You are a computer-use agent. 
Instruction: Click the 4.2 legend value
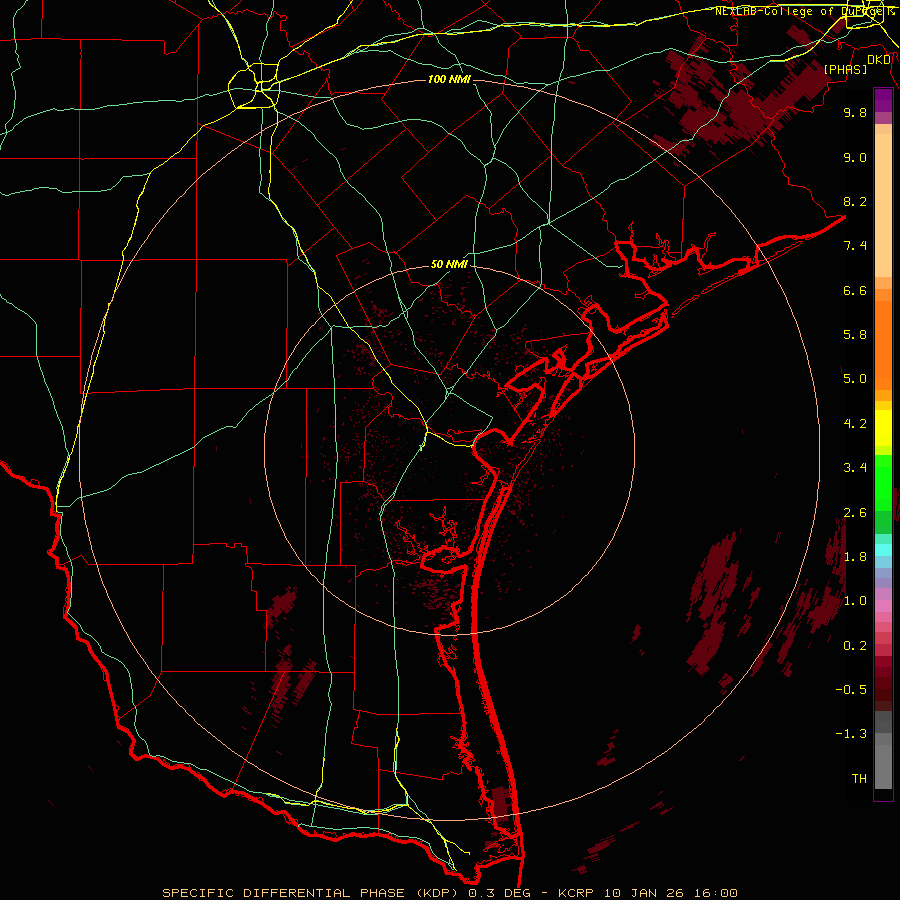coord(855,424)
